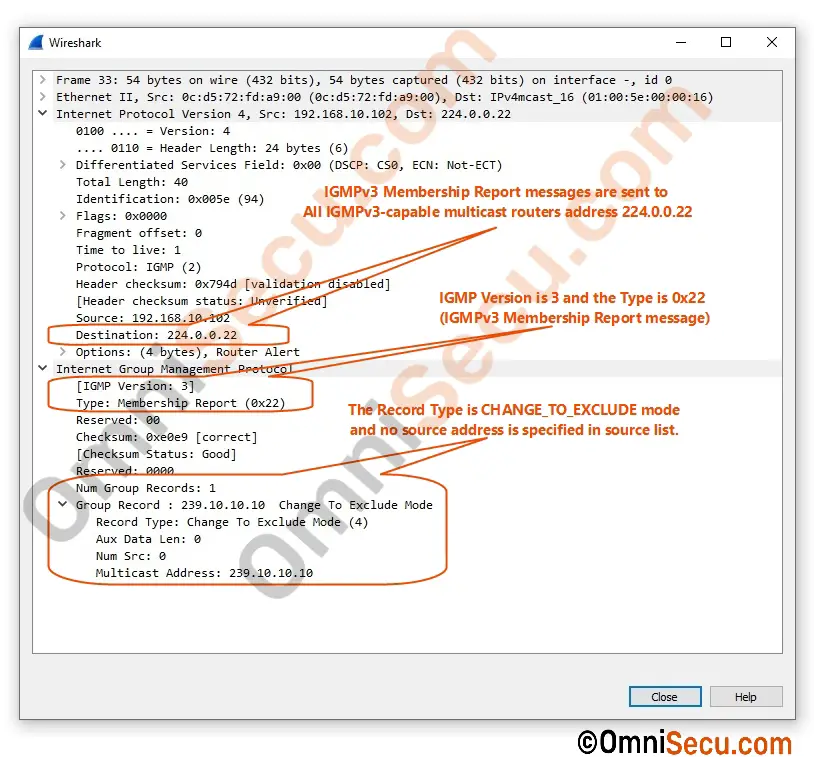Select Group Record 239.10.10.10 line

[x=254, y=505]
